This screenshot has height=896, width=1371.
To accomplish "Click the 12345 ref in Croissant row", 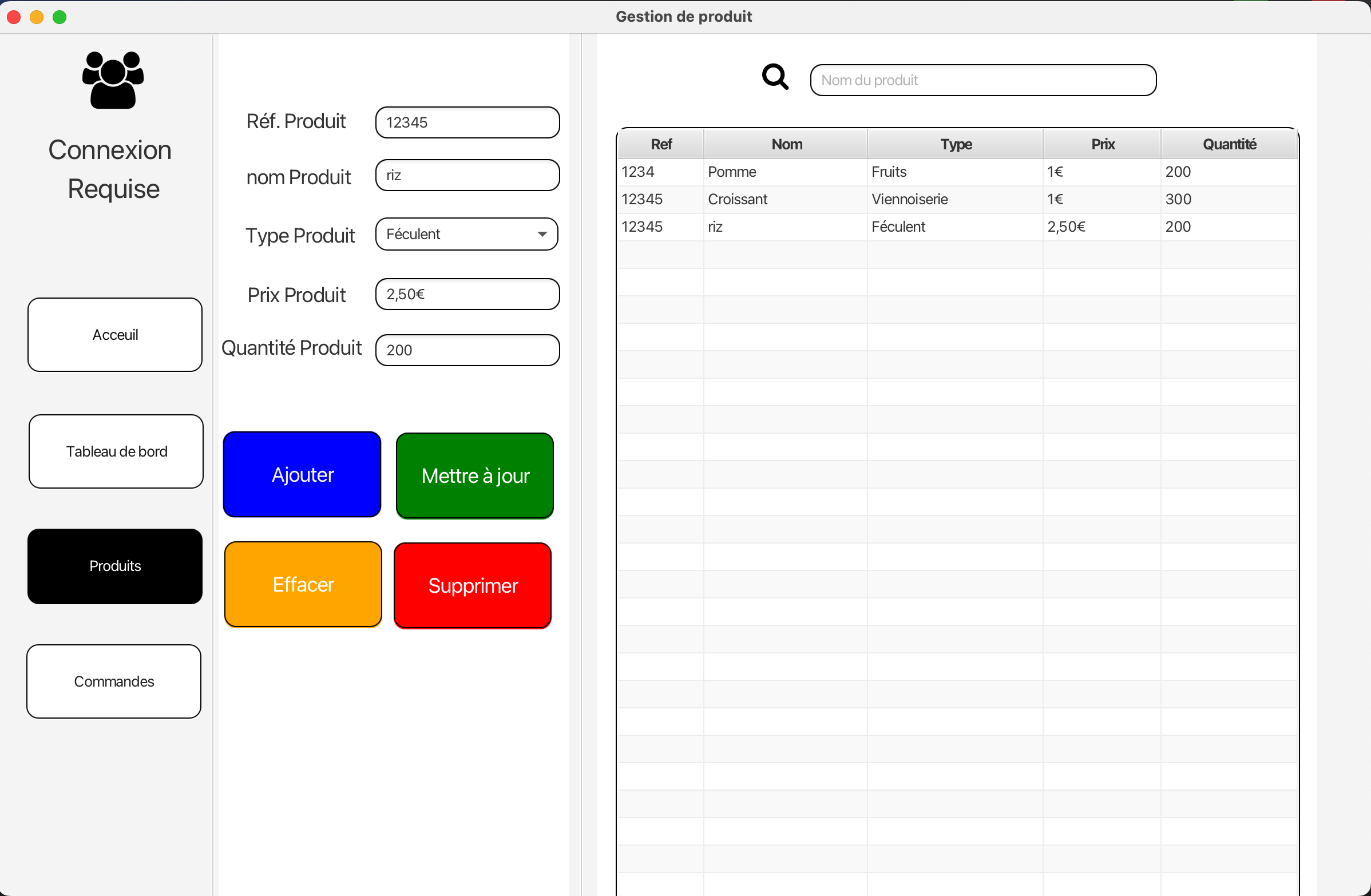I will coord(661,199).
